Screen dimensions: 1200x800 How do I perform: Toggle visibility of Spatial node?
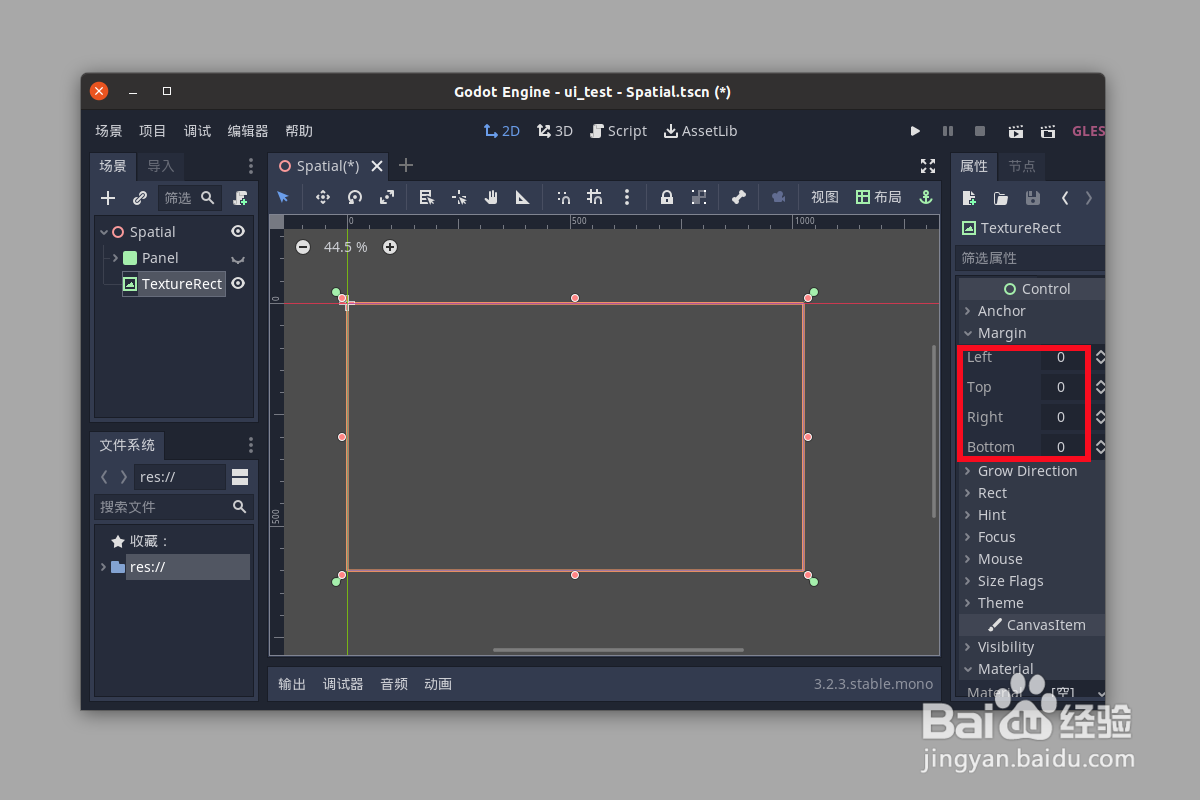238,231
